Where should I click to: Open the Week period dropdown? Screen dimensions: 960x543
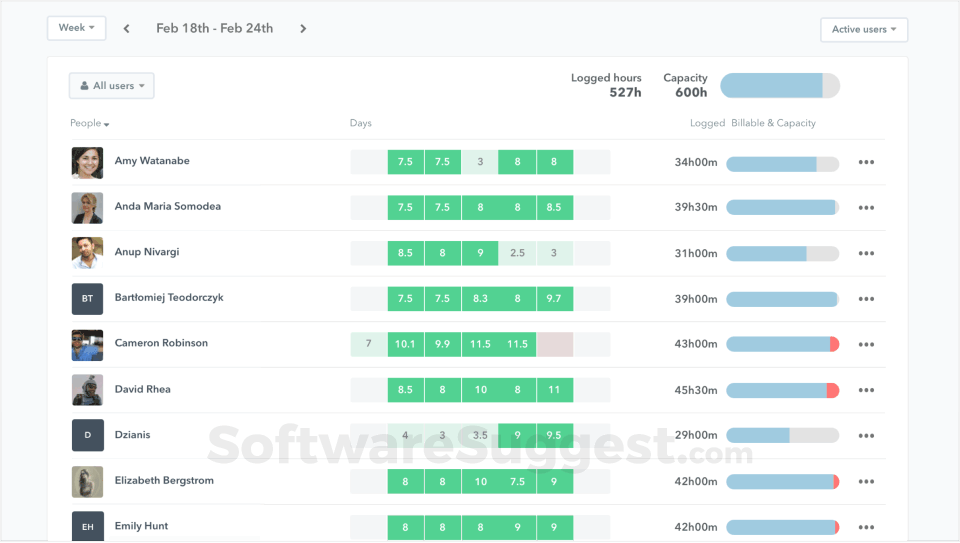77,28
